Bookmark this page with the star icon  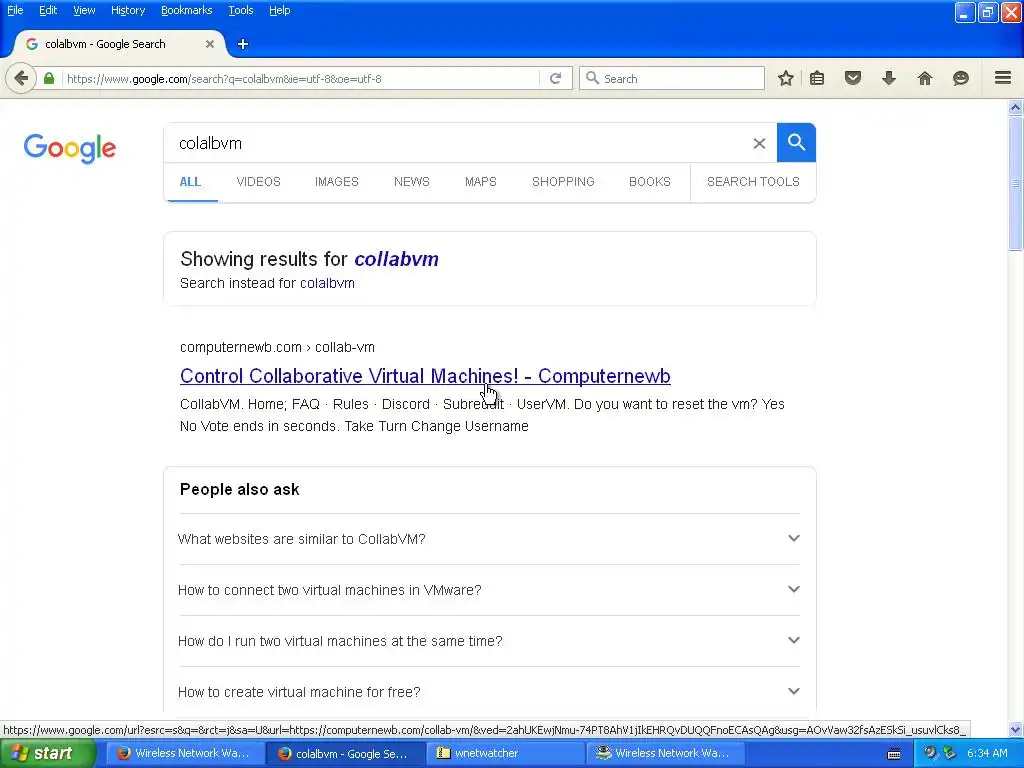click(786, 78)
